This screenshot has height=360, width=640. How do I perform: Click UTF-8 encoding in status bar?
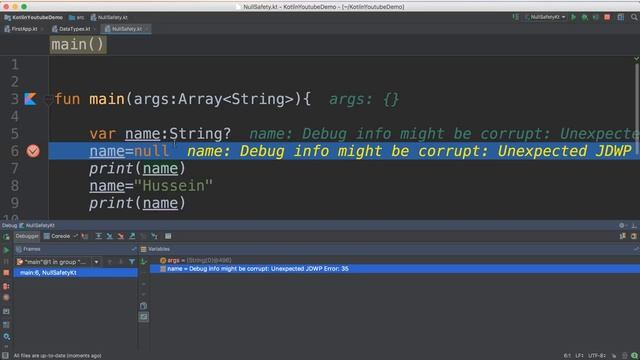coord(597,356)
